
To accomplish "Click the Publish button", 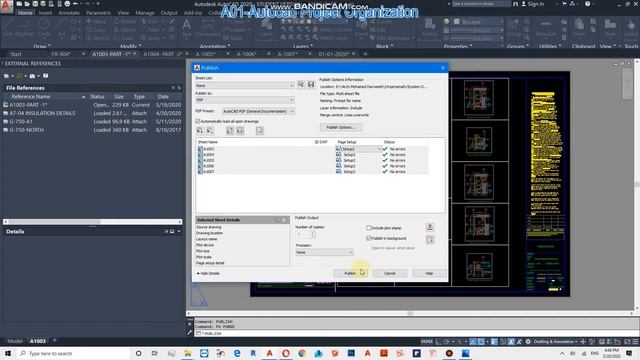I will (x=350, y=273).
